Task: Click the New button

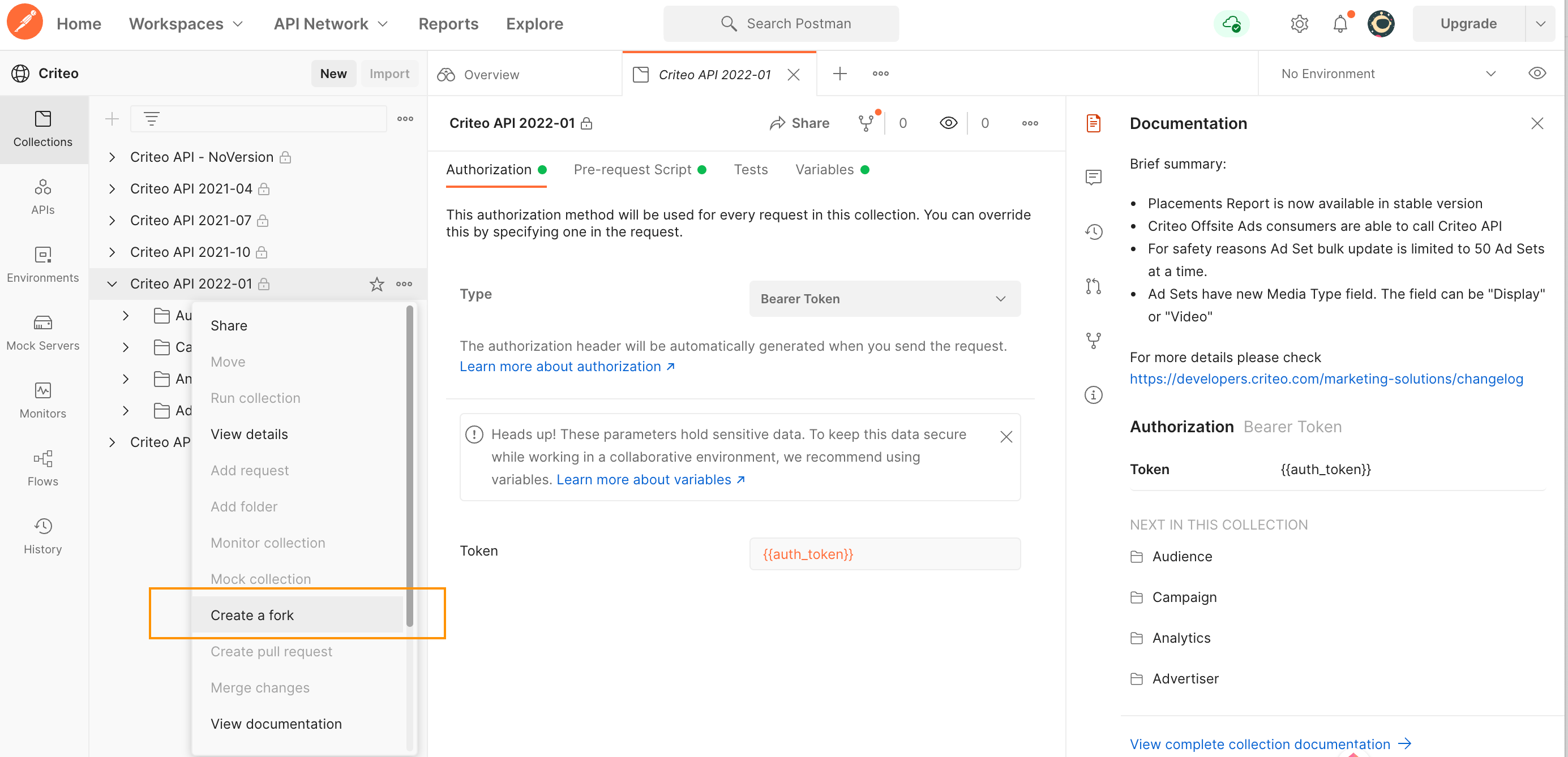Action: (x=333, y=74)
